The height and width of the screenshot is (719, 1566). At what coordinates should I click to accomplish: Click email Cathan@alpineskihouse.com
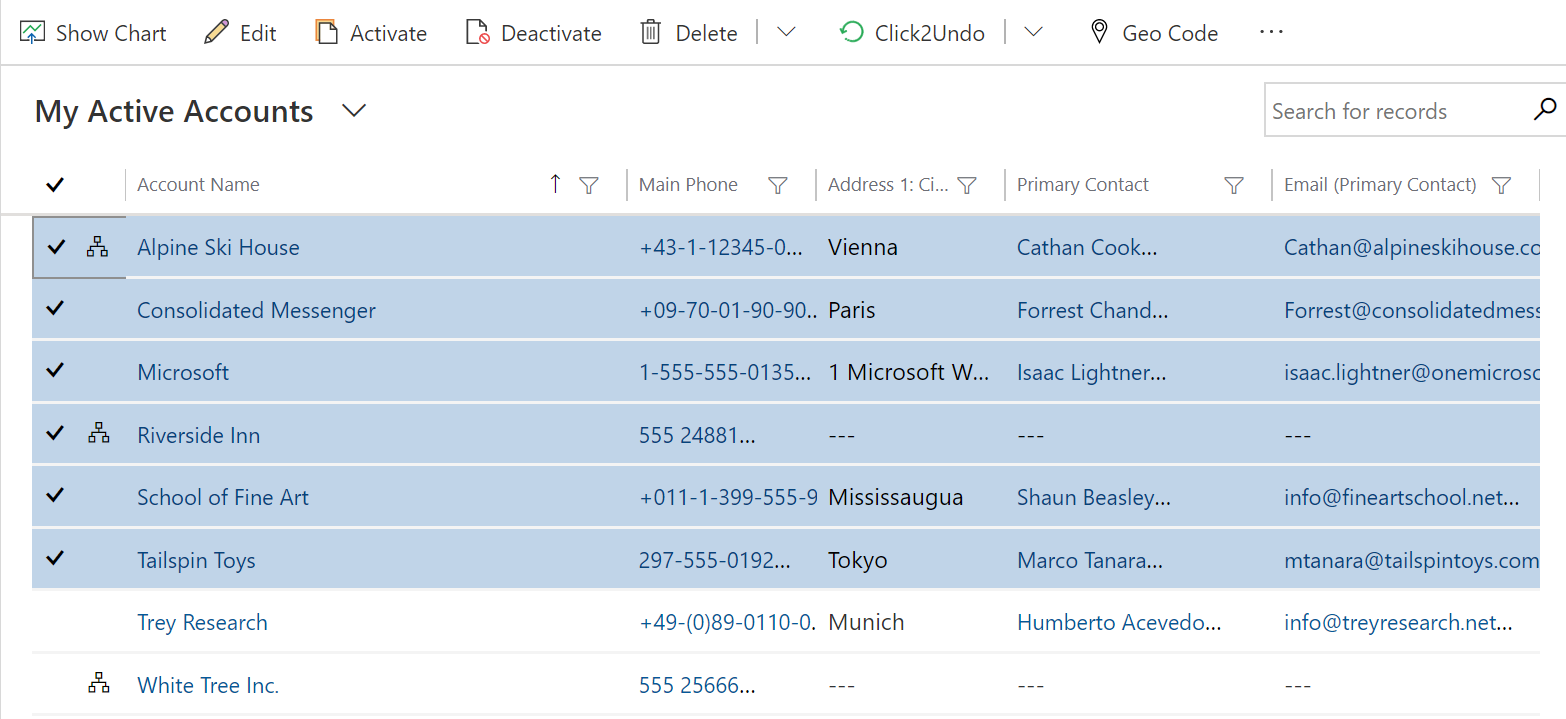point(1411,247)
